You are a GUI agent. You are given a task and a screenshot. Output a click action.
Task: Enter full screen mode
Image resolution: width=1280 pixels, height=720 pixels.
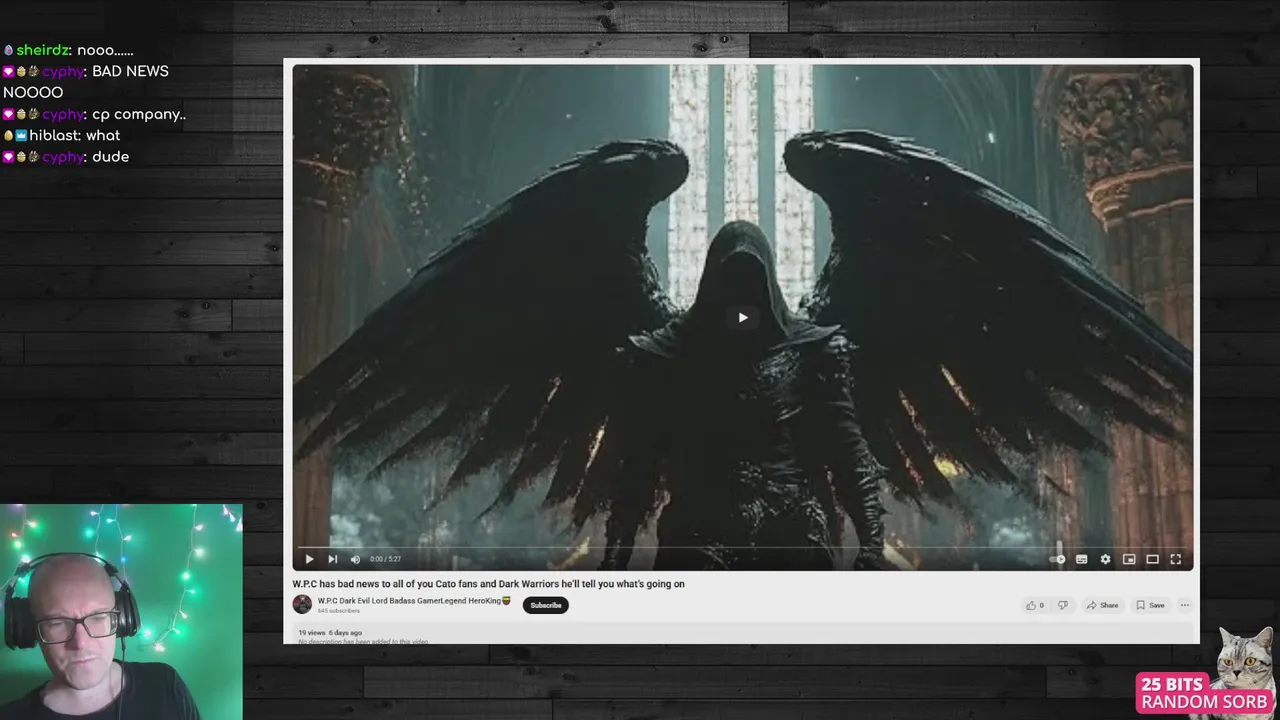click(1176, 559)
